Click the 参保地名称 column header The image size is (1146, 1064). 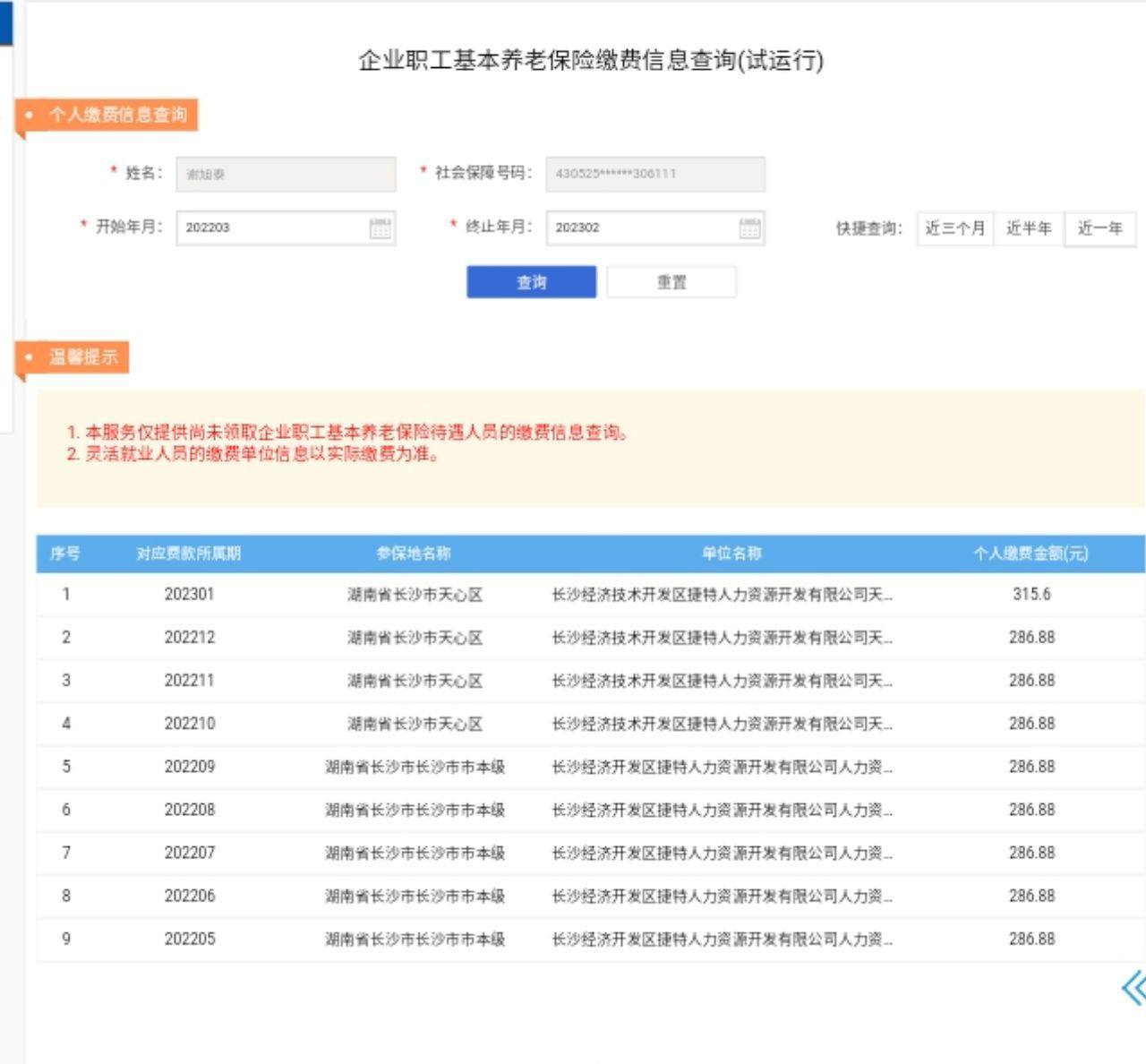[x=414, y=553]
